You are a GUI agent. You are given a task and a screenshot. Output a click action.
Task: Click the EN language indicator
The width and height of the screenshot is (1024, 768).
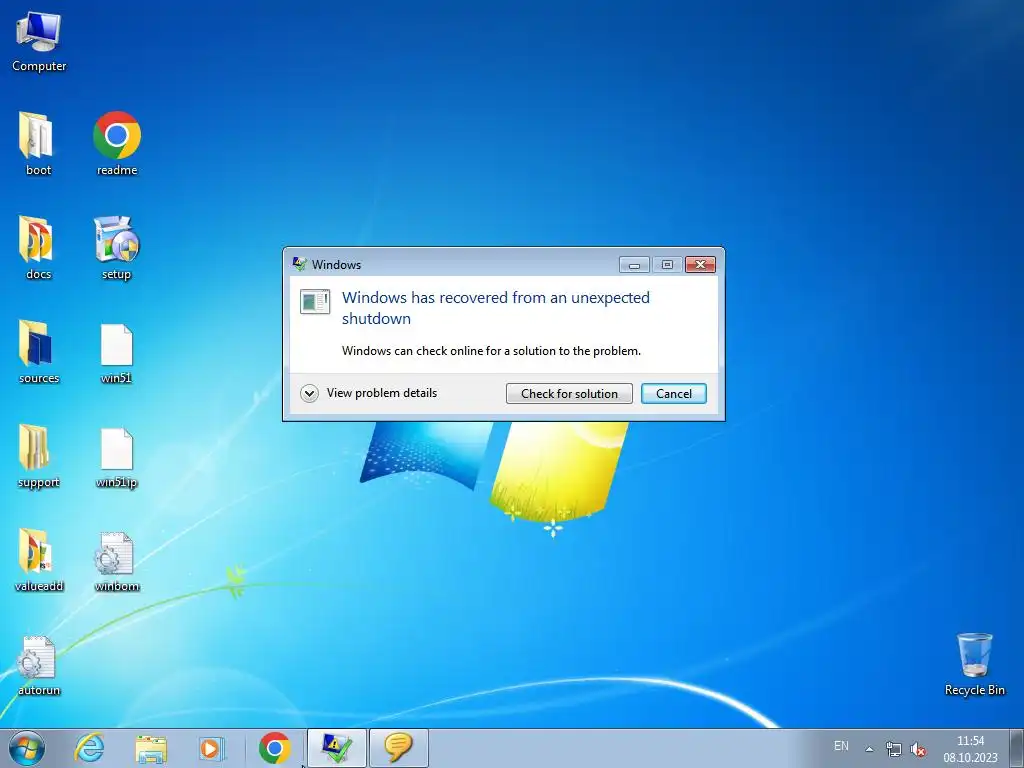click(x=841, y=746)
